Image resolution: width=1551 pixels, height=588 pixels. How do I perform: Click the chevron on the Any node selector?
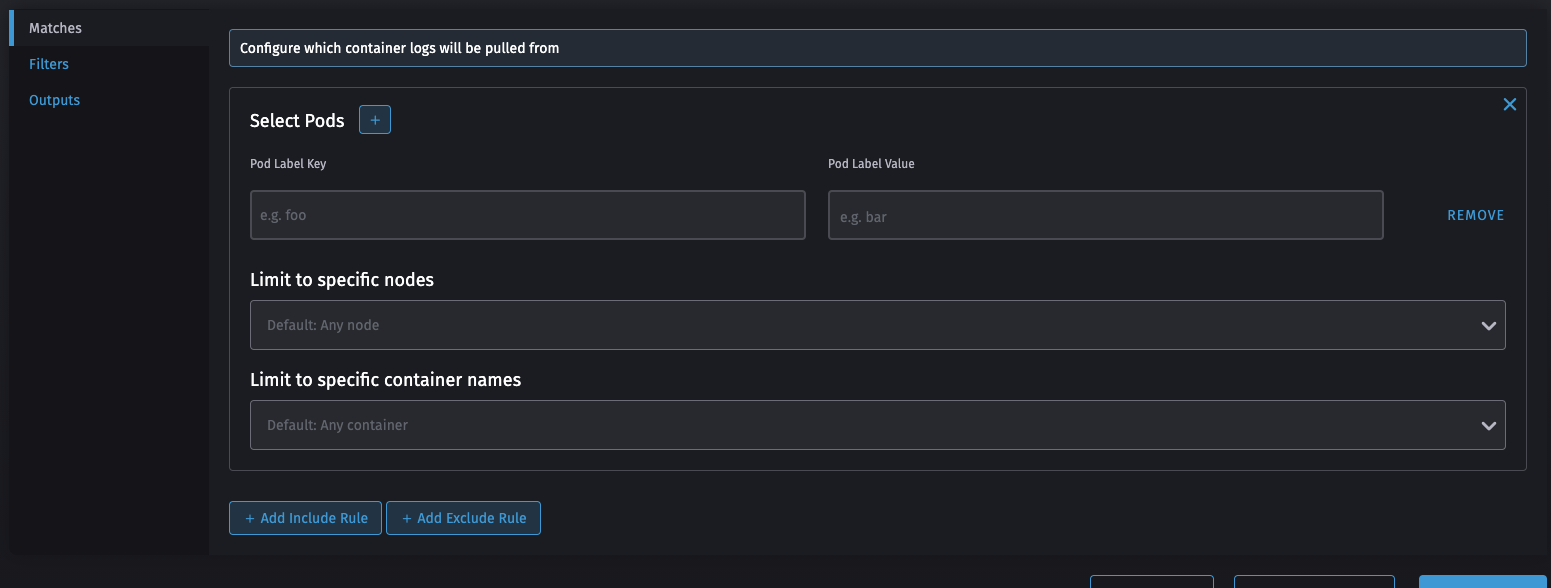click(x=1488, y=325)
